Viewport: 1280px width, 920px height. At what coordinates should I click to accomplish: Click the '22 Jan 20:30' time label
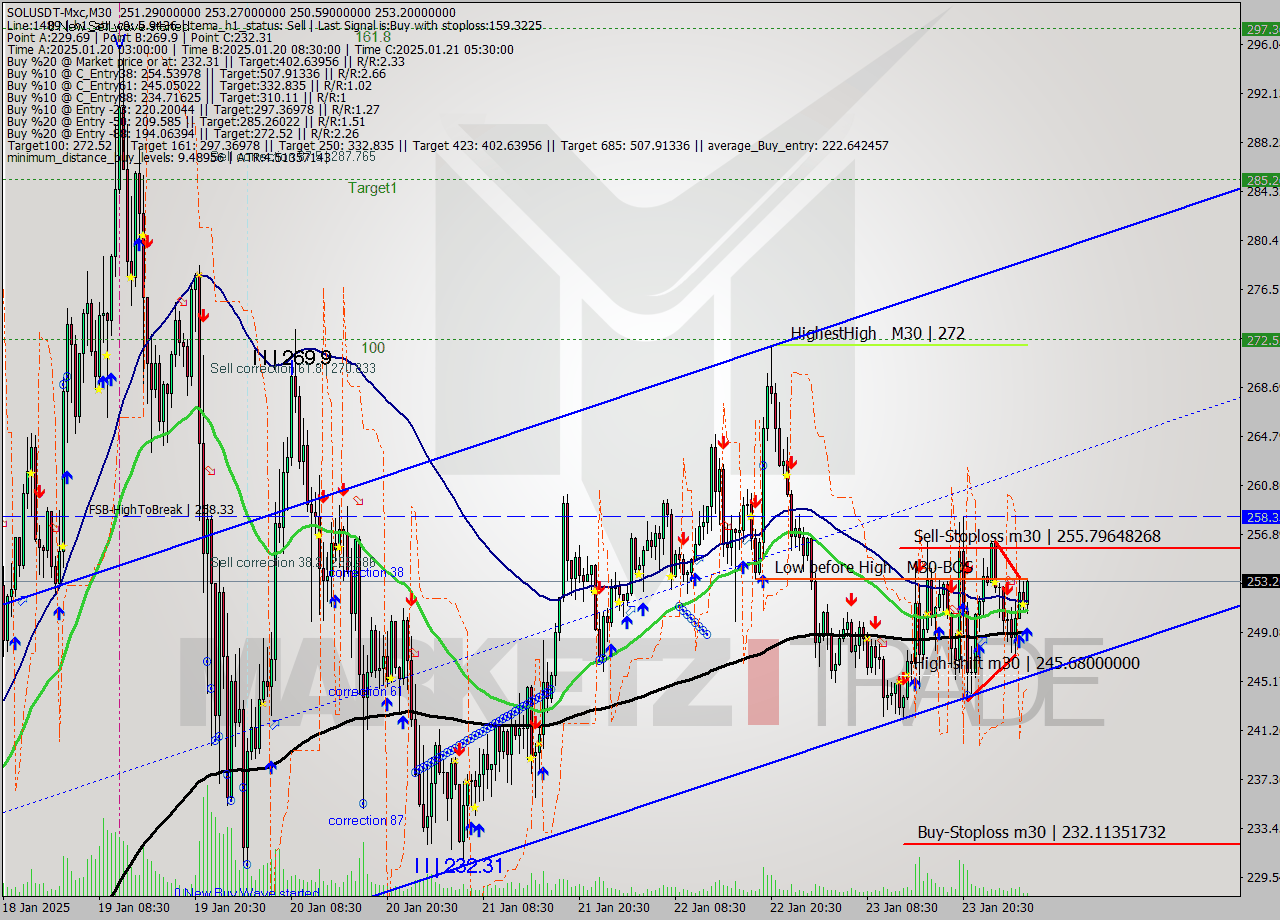coord(805,908)
